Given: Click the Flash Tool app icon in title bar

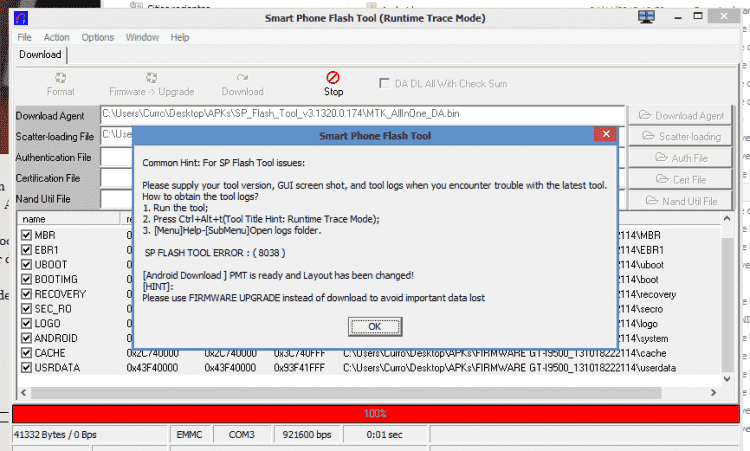Looking at the screenshot, I should 22,18.
